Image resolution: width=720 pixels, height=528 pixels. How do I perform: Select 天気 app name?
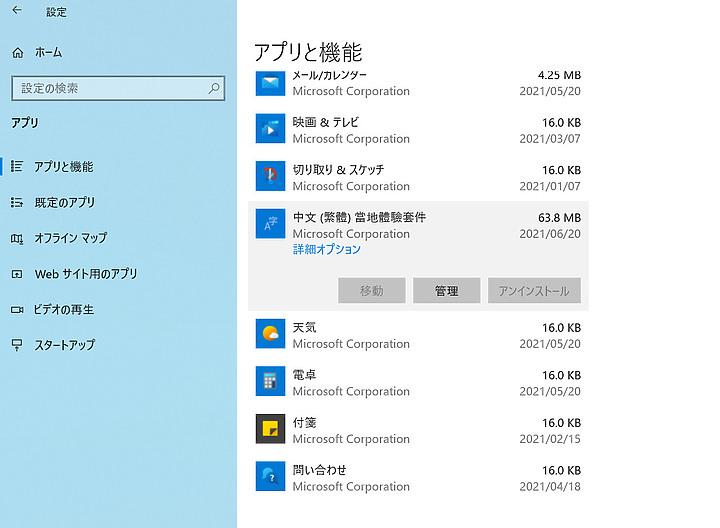(x=304, y=327)
